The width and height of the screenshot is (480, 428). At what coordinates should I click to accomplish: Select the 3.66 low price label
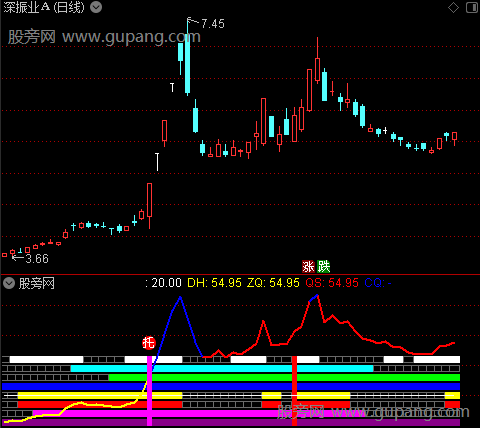click(37, 259)
